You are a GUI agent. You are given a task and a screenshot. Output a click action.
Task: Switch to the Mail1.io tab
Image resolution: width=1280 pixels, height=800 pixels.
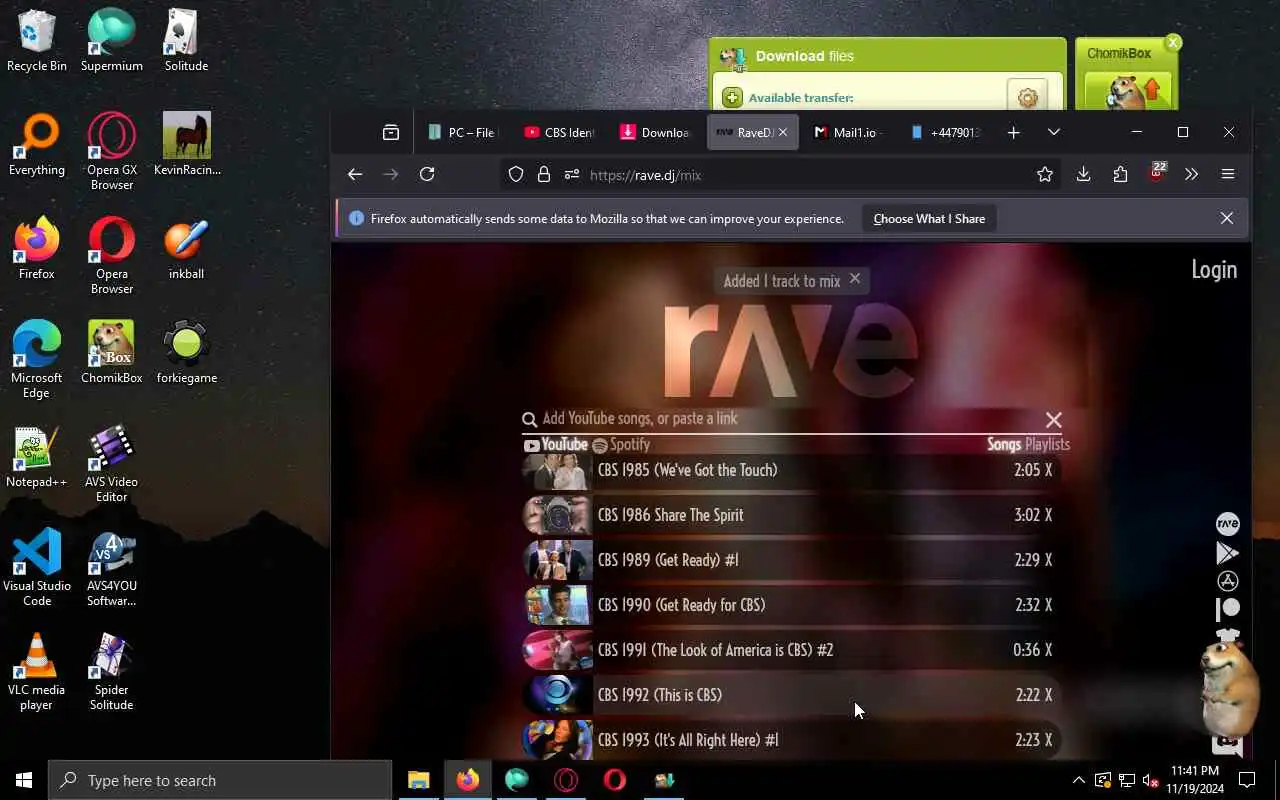tap(848, 132)
